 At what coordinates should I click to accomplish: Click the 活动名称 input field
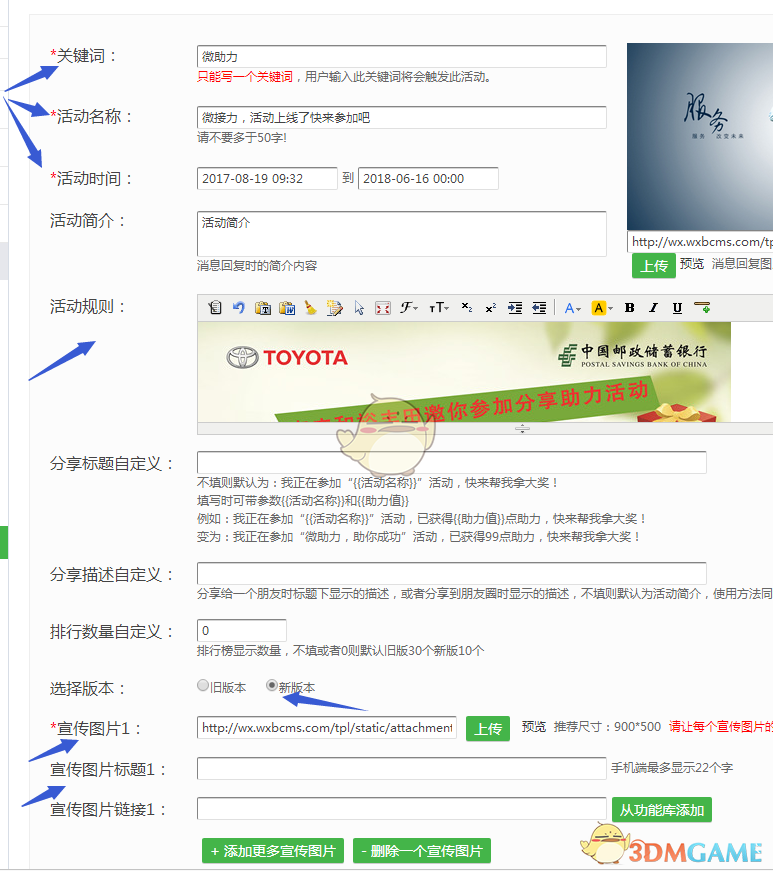tap(401, 118)
